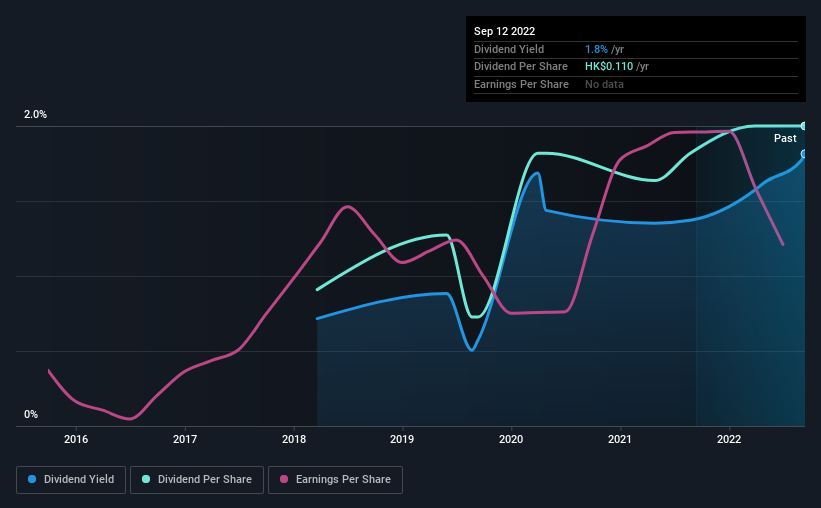Click the 2021 x-axis label

[x=620, y=439]
